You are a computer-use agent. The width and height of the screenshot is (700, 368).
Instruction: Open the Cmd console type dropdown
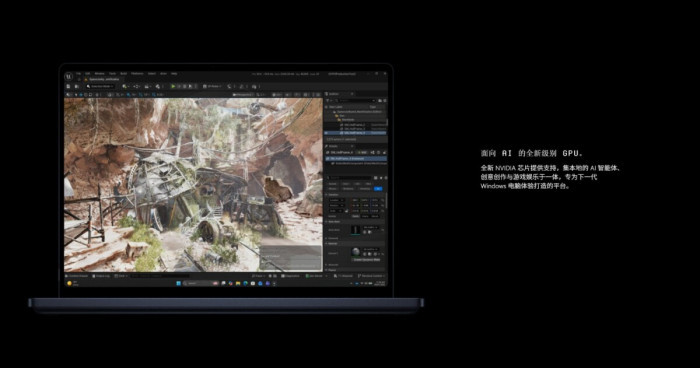121,276
